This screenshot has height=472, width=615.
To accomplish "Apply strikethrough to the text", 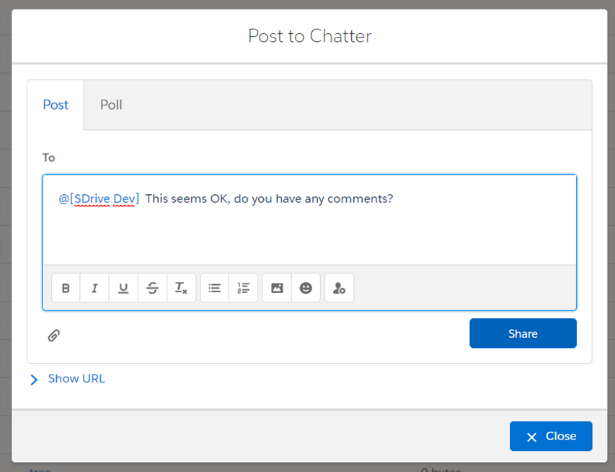I will coord(153,288).
